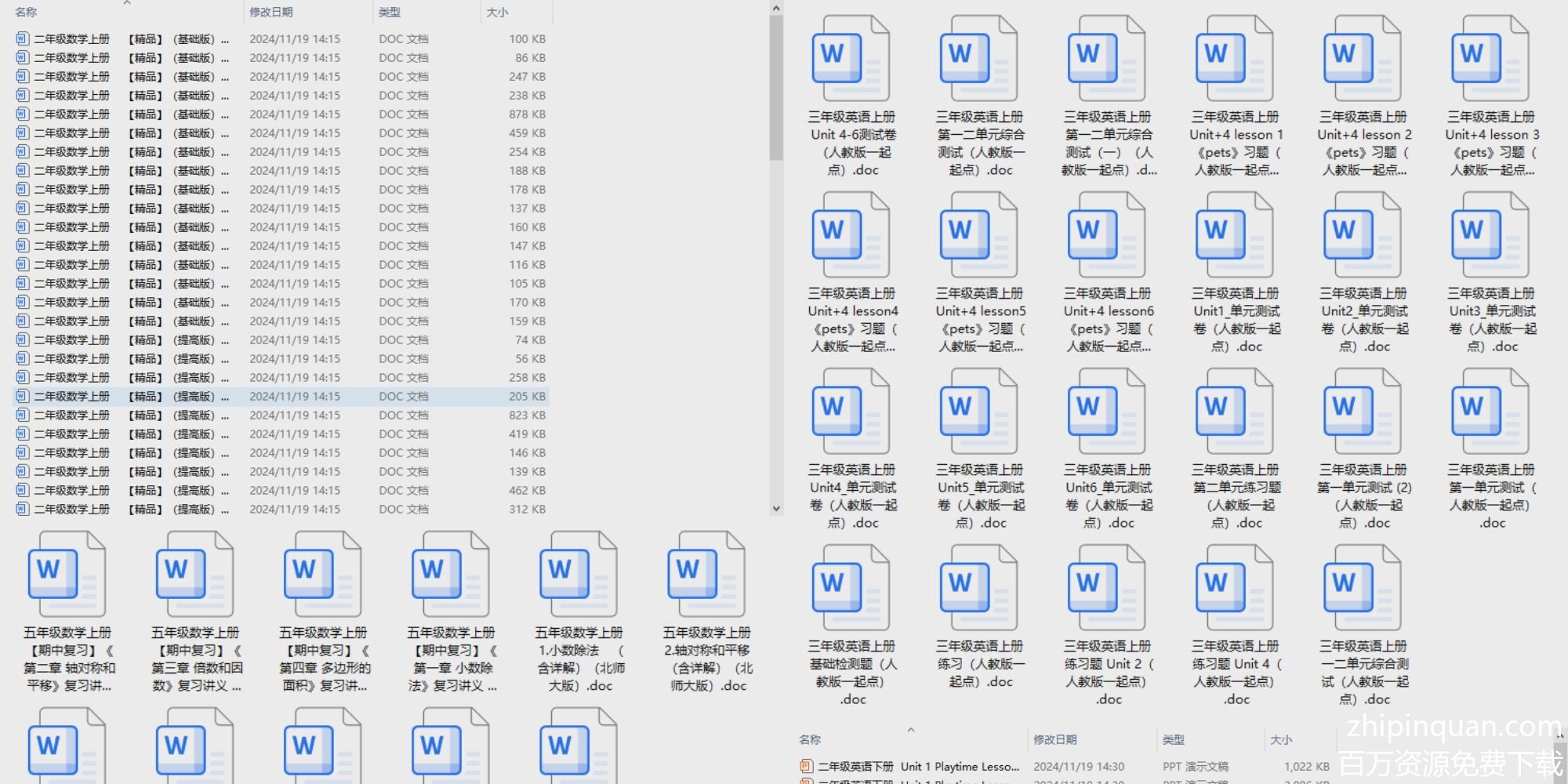Click the 312 KB 提高版 file row
Image resolution: width=1568 pixels, height=784 pixels.
tap(281, 510)
